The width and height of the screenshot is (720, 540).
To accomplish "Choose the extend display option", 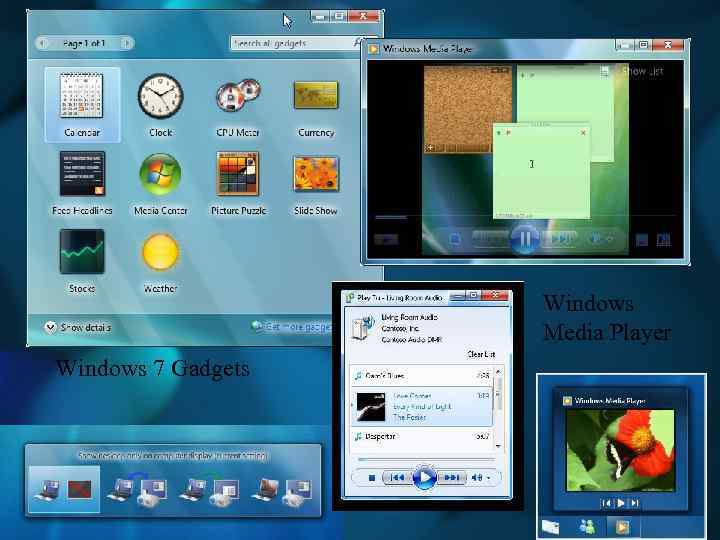I will point(209,489).
